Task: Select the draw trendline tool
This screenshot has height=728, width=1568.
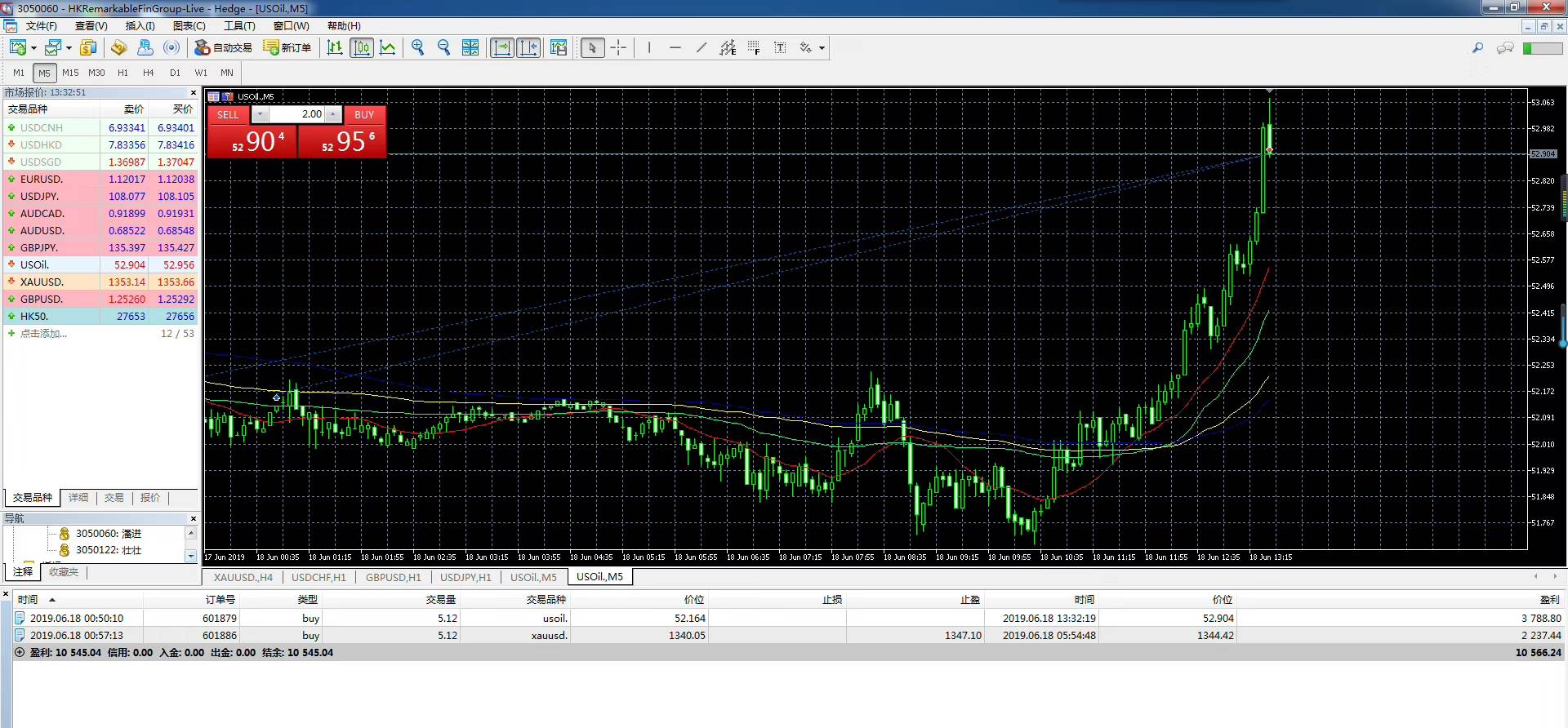Action: click(701, 47)
